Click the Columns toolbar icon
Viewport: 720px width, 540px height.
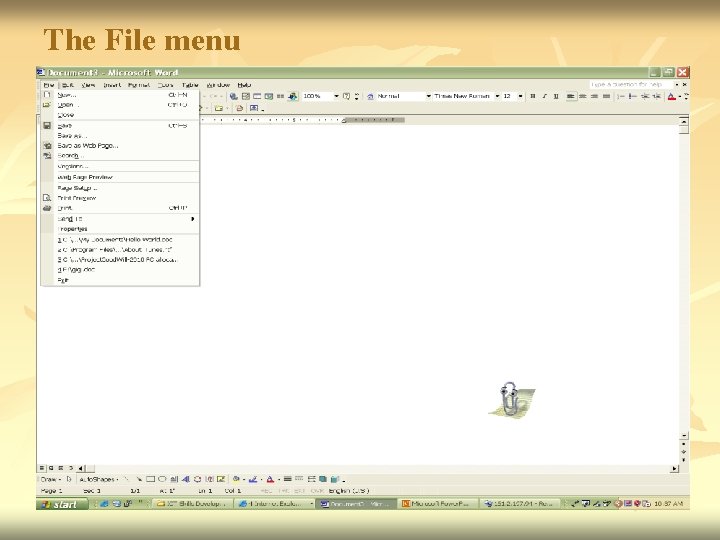[280, 96]
